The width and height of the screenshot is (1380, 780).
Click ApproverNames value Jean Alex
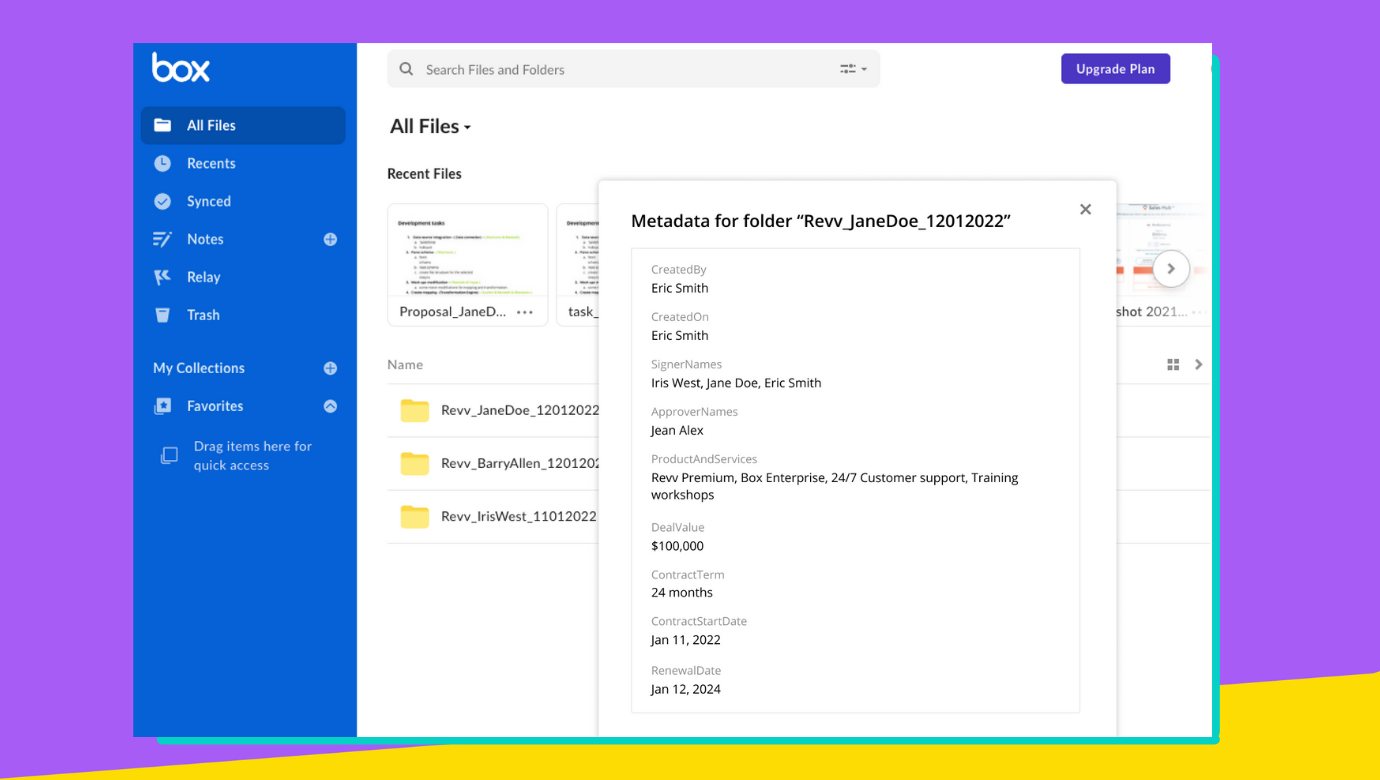tap(677, 430)
